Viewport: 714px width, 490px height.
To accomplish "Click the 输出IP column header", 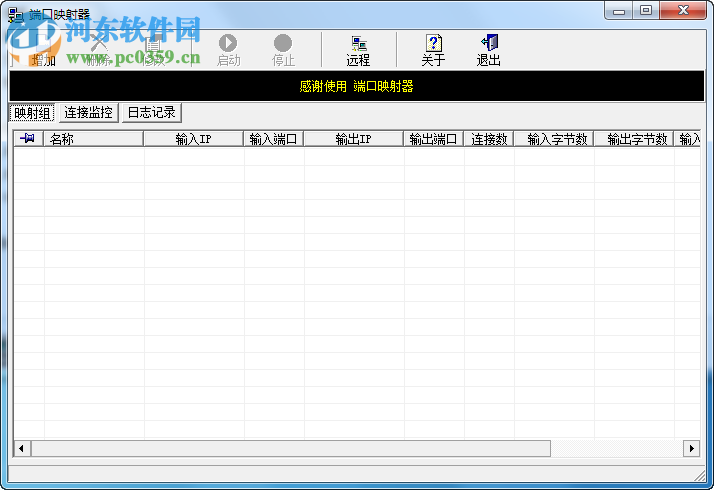I will point(354,138).
